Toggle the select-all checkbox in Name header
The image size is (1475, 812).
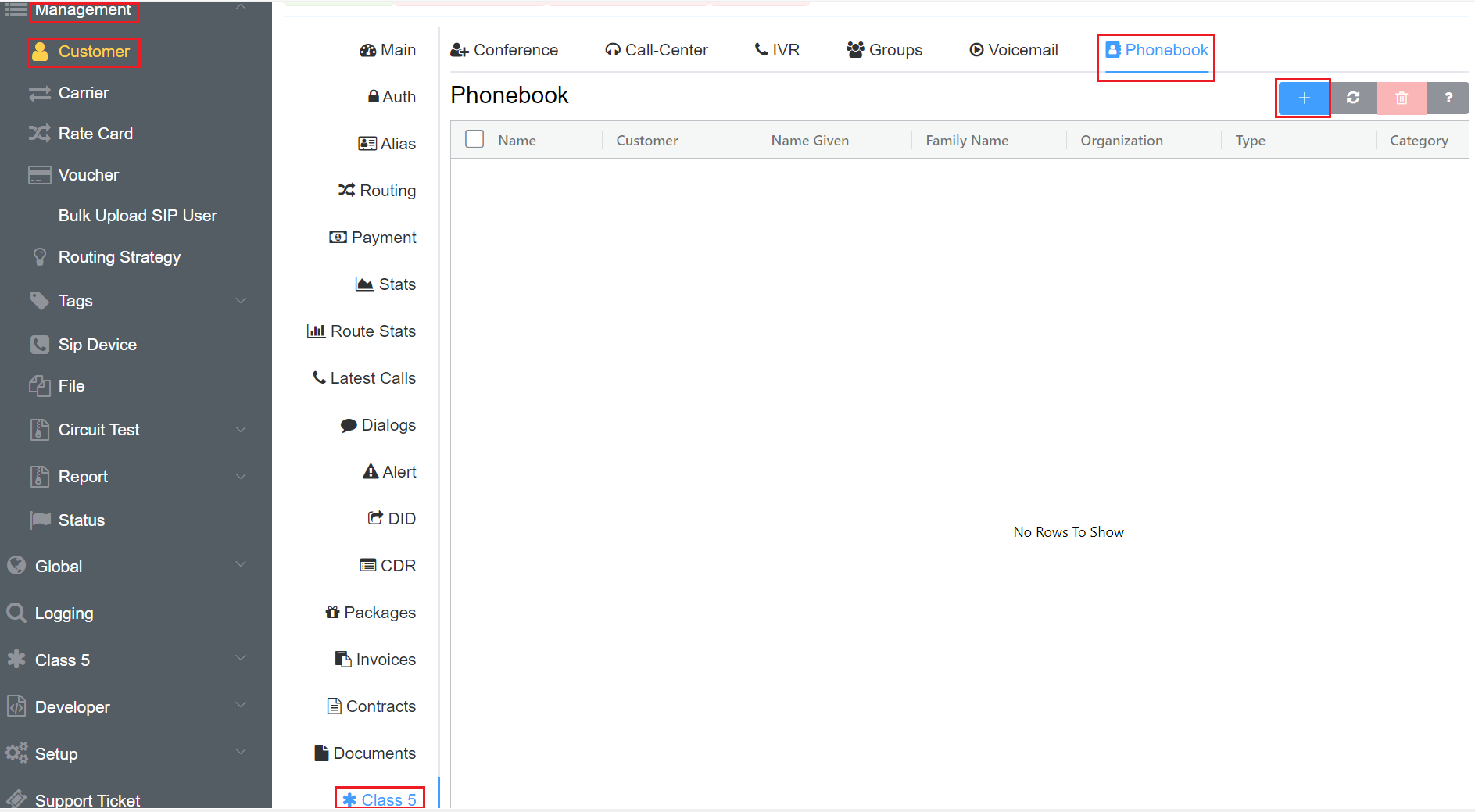tap(474, 140)
